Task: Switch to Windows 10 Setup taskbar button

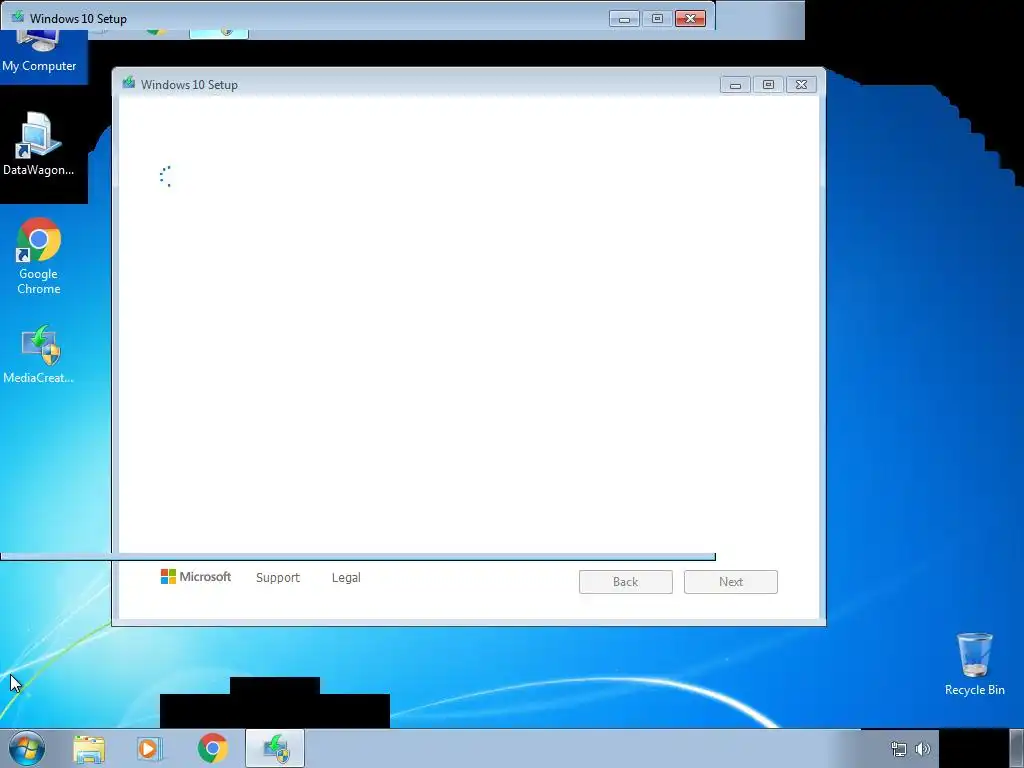Action: pos(275,748)
